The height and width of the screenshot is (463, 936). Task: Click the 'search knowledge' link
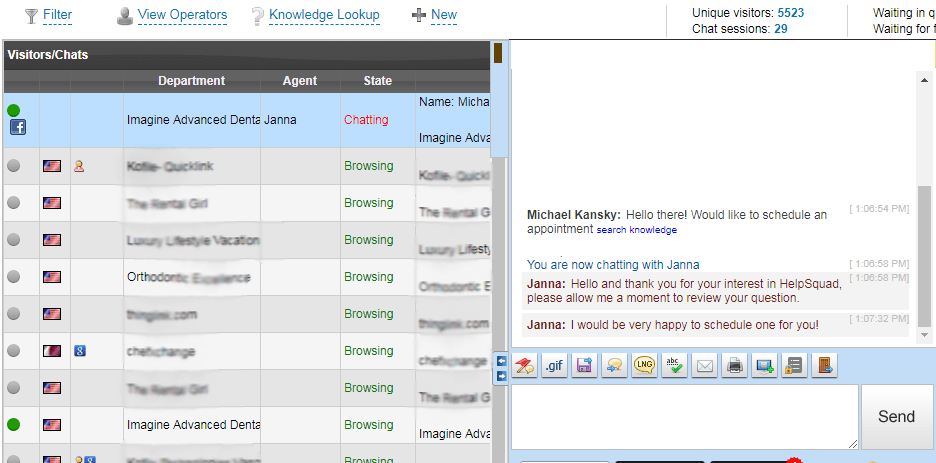636,230
